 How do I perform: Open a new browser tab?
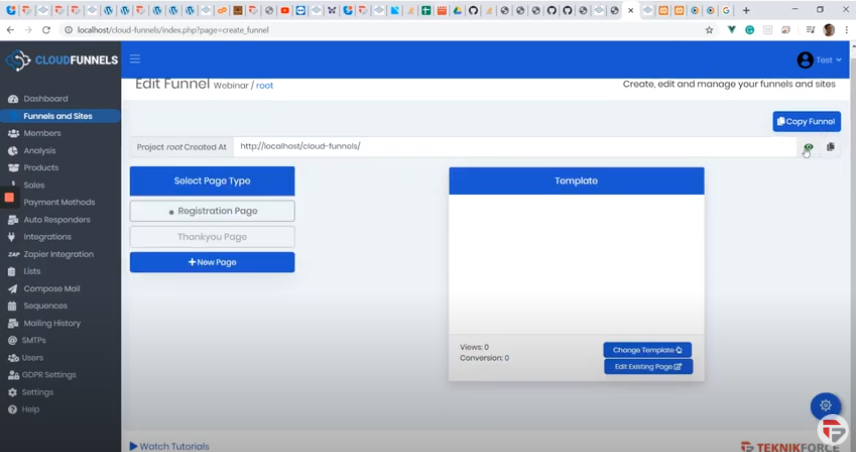point(746,10)
